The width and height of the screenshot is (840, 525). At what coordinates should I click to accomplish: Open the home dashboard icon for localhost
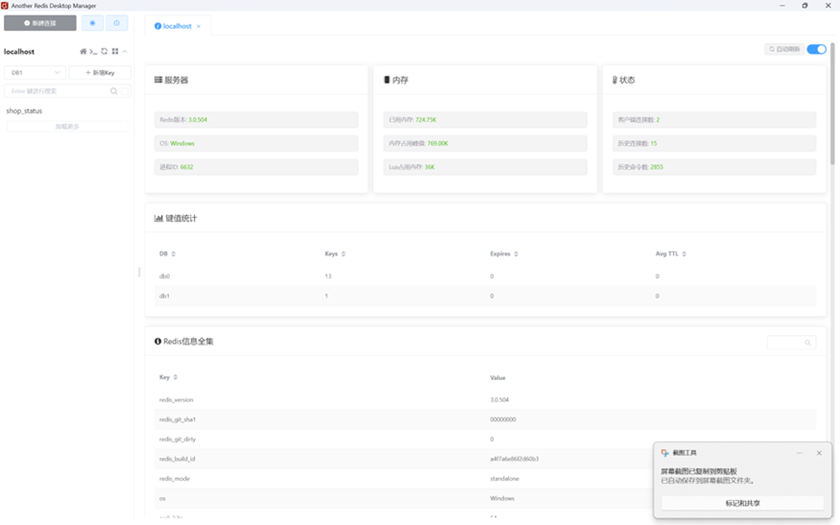click(83, 51)
